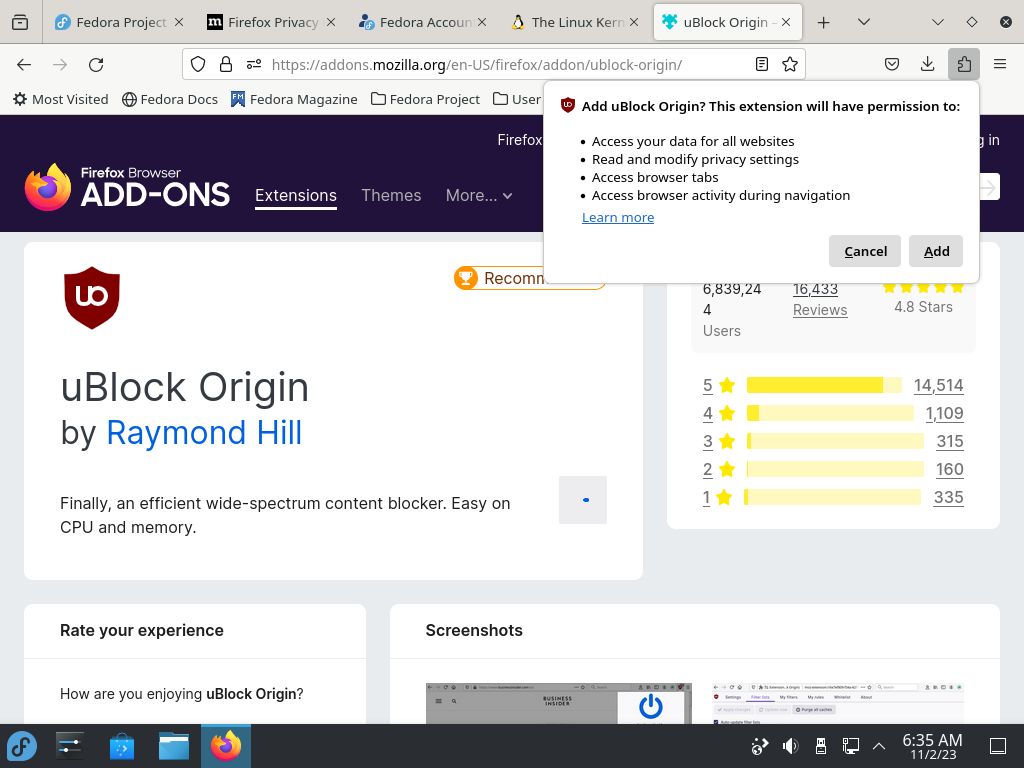This screenshot has height=768, width=1024.
Task: Click the 4-star rating bar
Action: (830, 413)
